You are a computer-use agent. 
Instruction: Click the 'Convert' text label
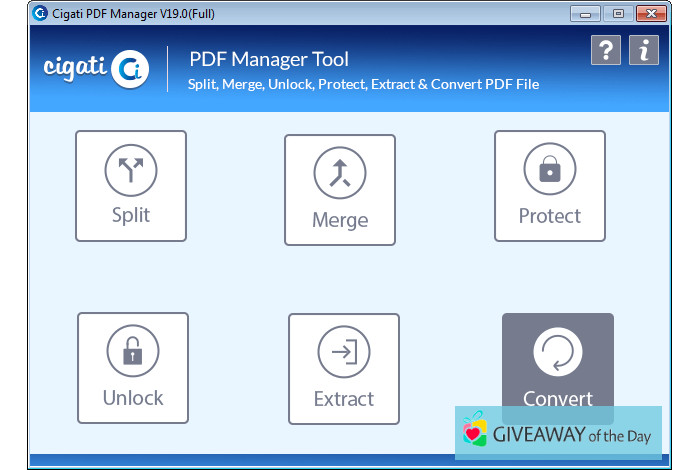(x=557, y=398)
